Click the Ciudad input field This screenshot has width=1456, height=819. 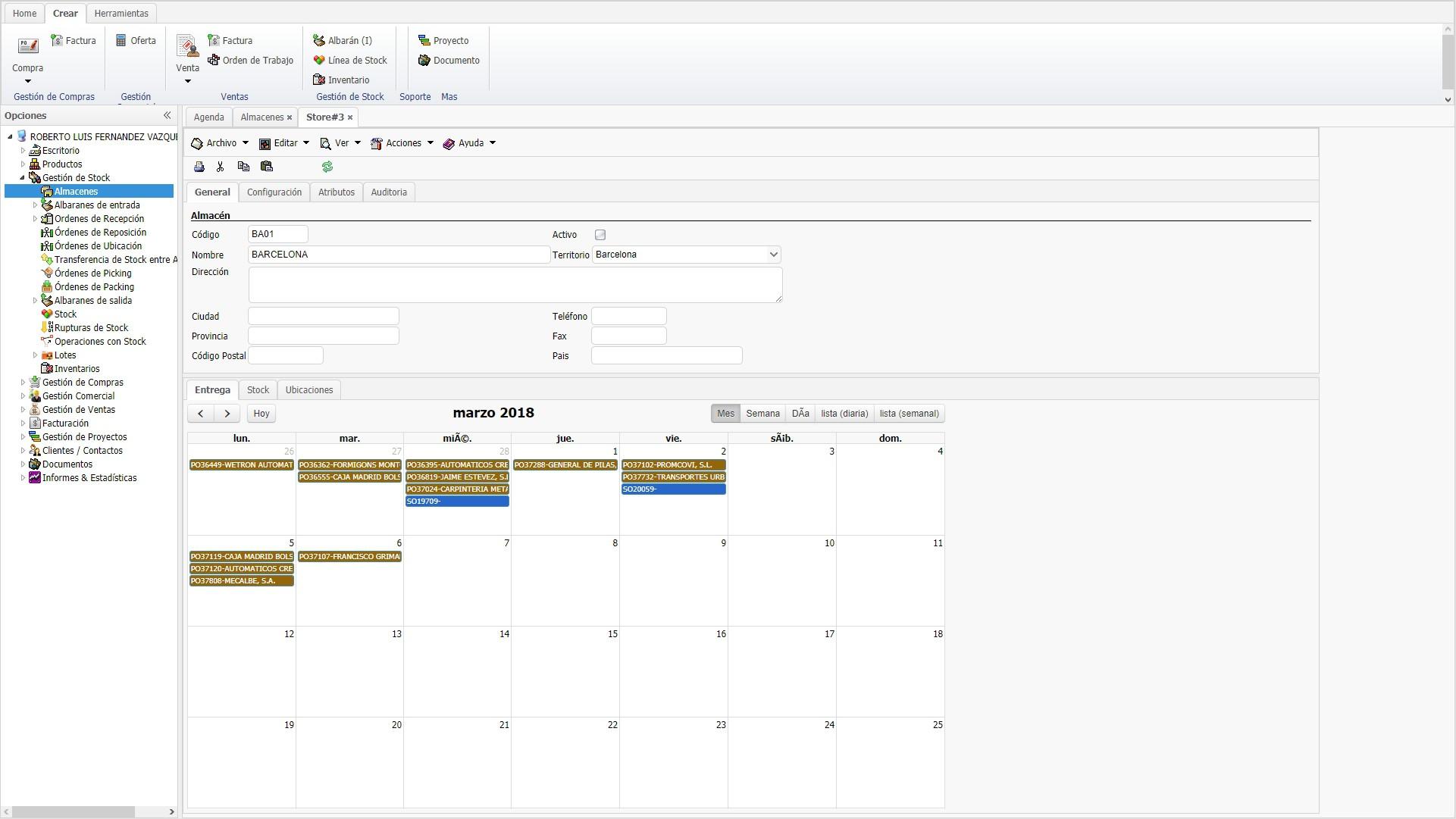click(x=324, y=317)
